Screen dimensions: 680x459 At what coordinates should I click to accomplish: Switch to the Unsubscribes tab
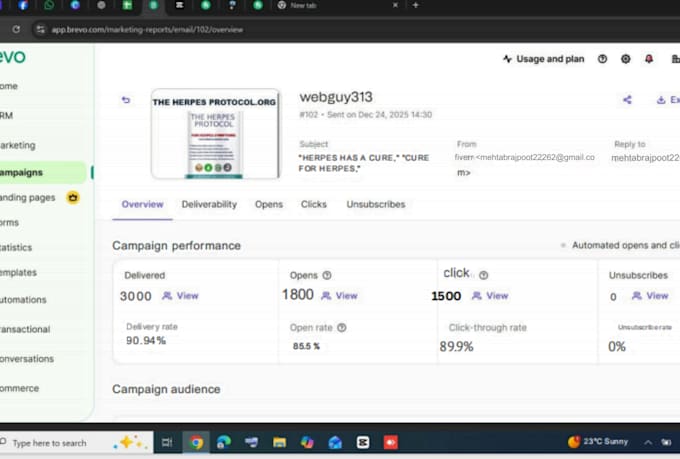point(376,204)
